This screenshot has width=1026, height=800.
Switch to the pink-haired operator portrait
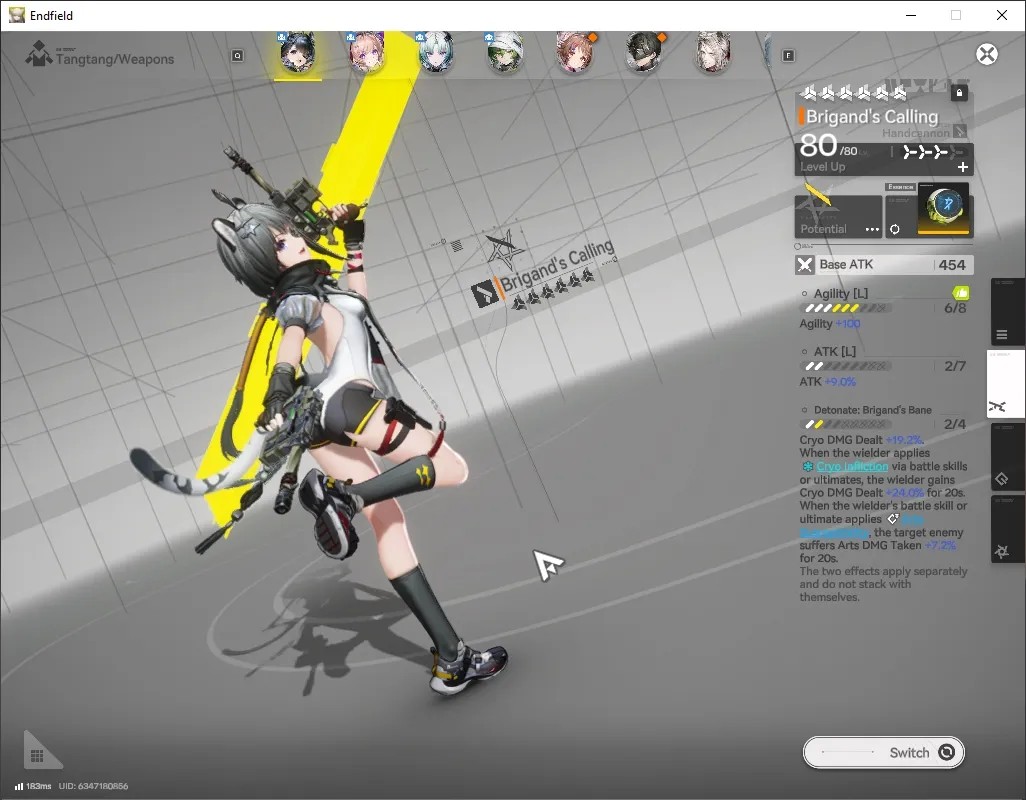pos(366,52)
